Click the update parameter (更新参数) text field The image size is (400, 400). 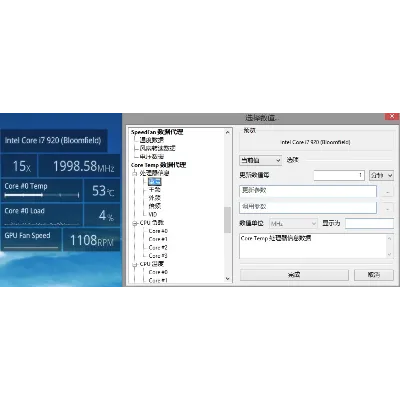(x=308, y=191)
